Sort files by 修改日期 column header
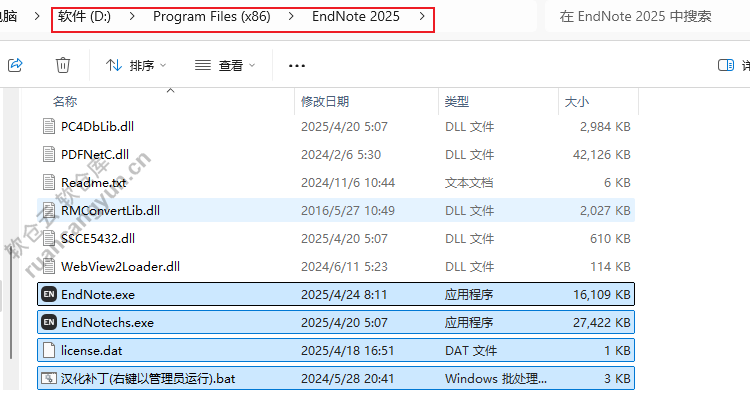Viewport: 750px width, 410px height. [325, 102]
